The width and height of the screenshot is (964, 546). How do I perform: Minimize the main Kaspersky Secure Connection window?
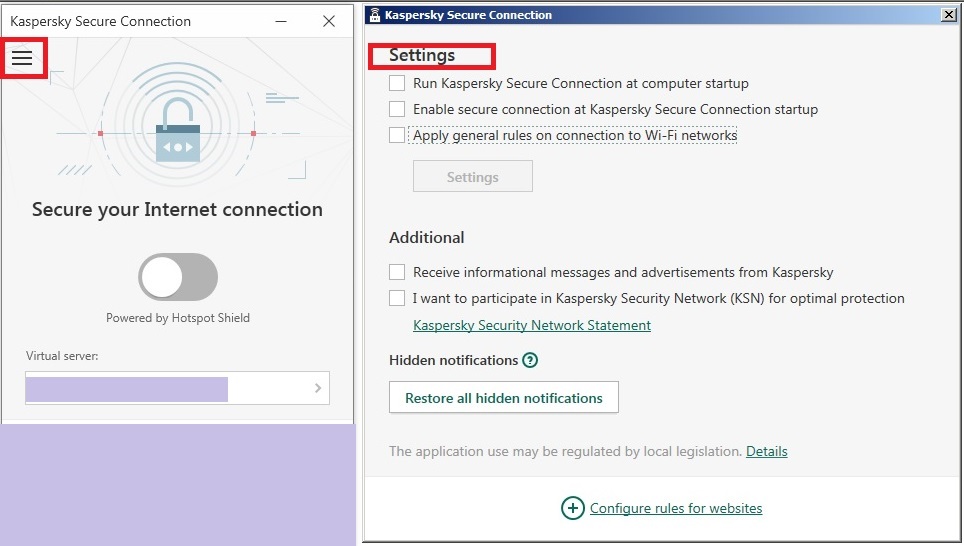(x=281, y=22)
